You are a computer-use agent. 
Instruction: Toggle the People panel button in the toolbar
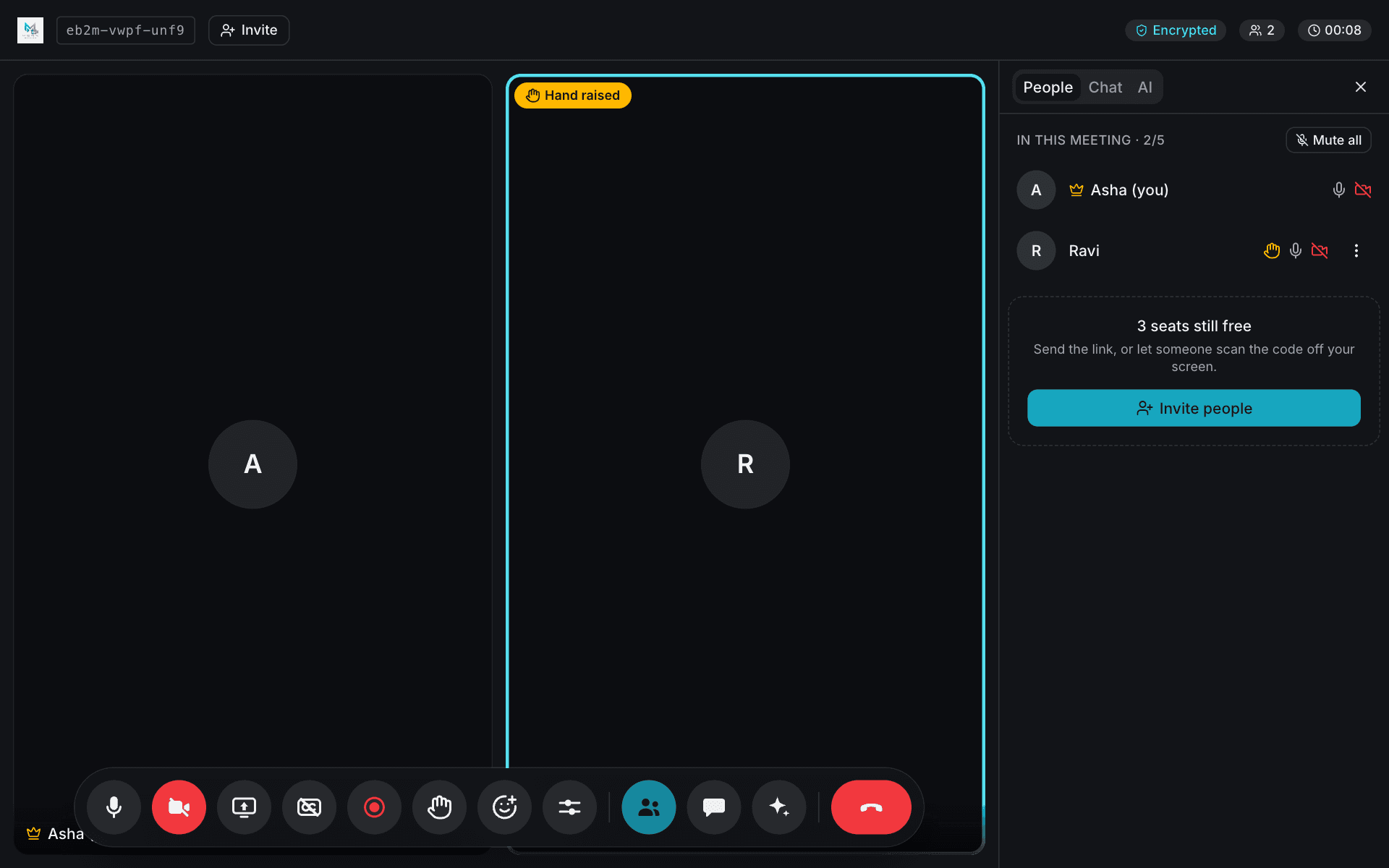pos(649,807)
